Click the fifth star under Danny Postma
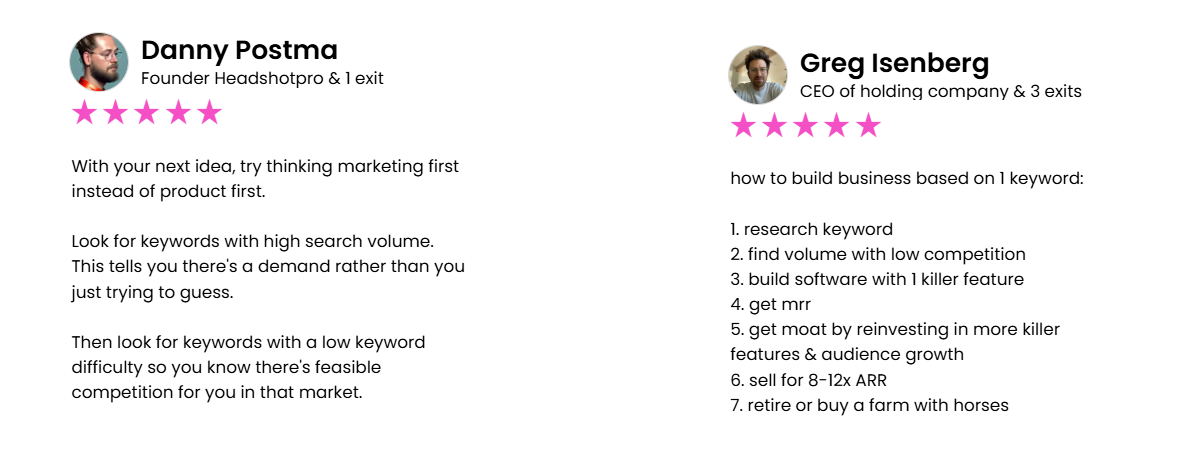The image size is (1179, 462). point(209,113)
